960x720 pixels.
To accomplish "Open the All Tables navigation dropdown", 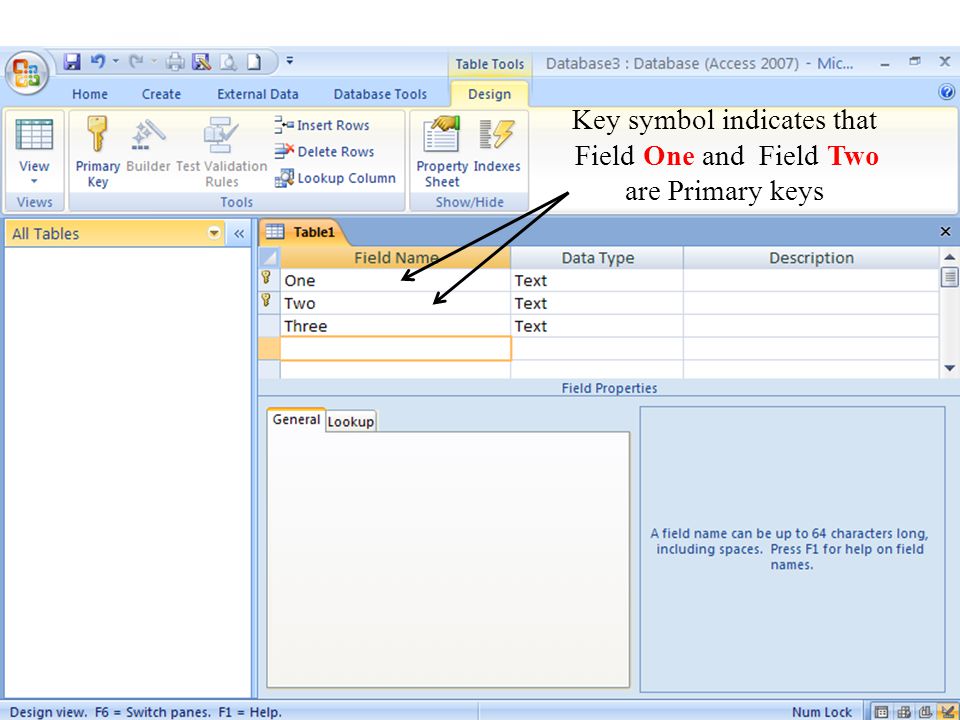I will 214,233.
